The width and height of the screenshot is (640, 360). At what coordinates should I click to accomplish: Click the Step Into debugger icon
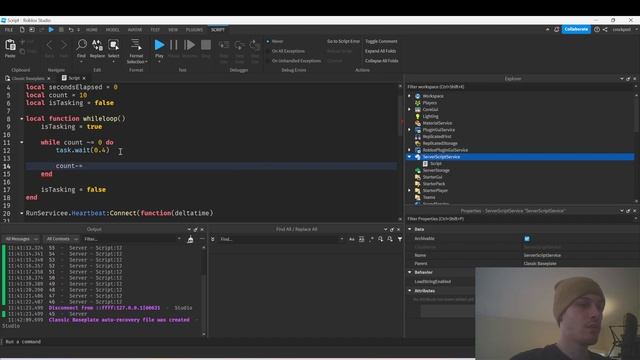[224, 45]
